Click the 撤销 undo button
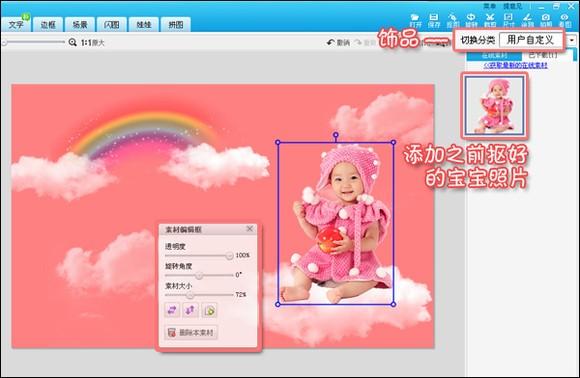 pyautogui.click(x=338, y=43)
